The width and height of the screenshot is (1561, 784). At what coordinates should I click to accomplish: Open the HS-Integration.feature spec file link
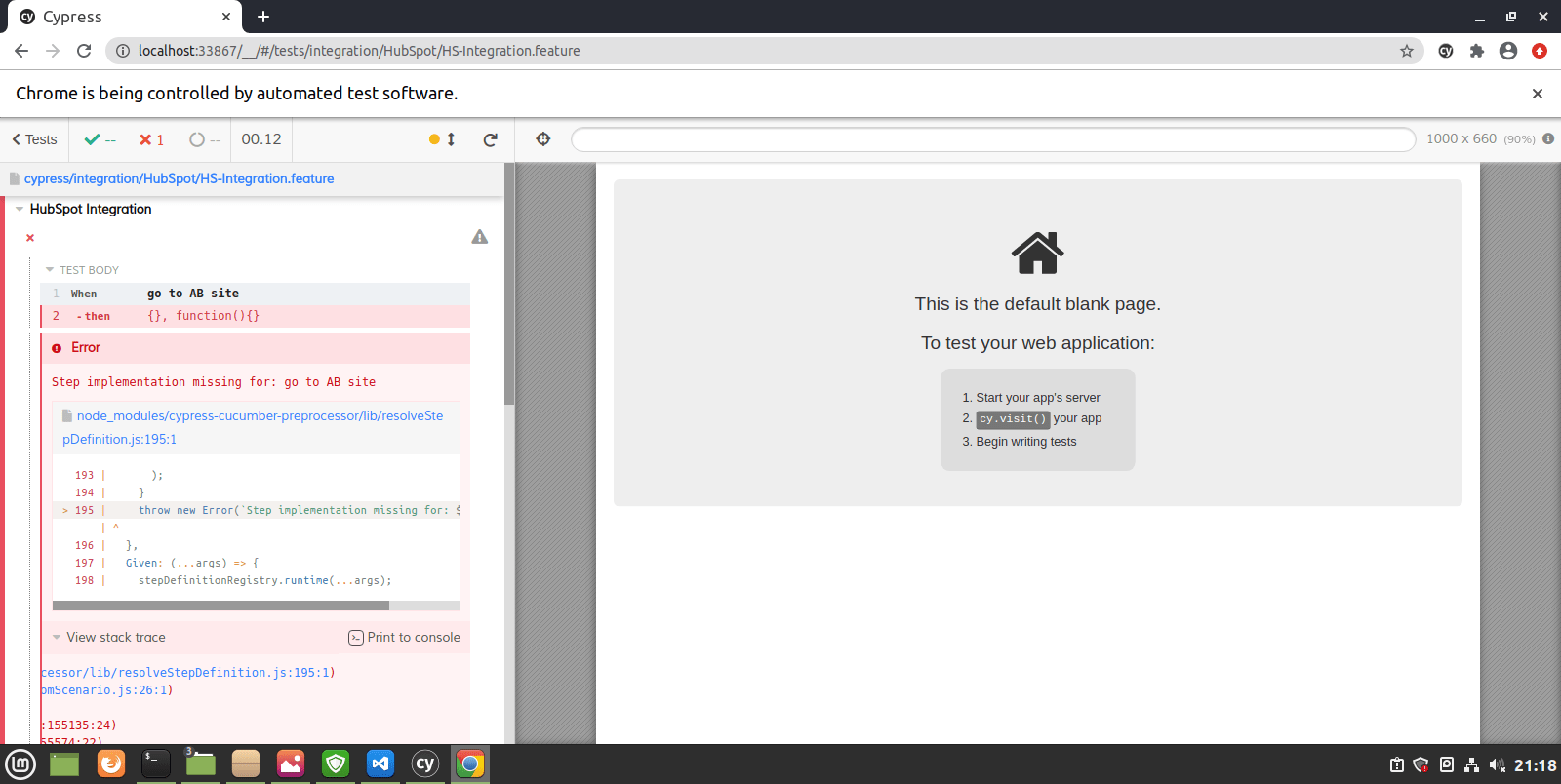179,178
